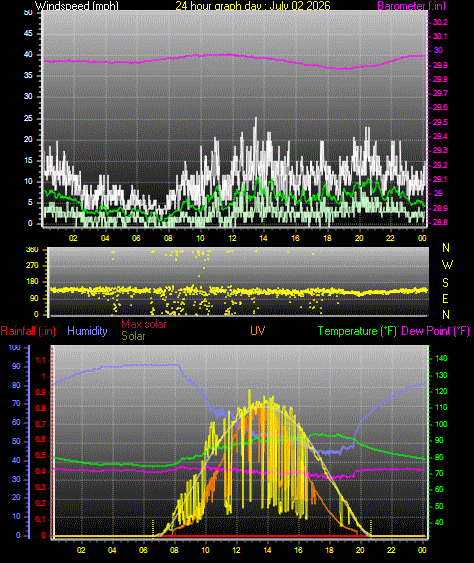The width and height of the screenshot is (474, 563).
Task: Click the '08' hour label under the wind graph
Action: coord(168,238)
